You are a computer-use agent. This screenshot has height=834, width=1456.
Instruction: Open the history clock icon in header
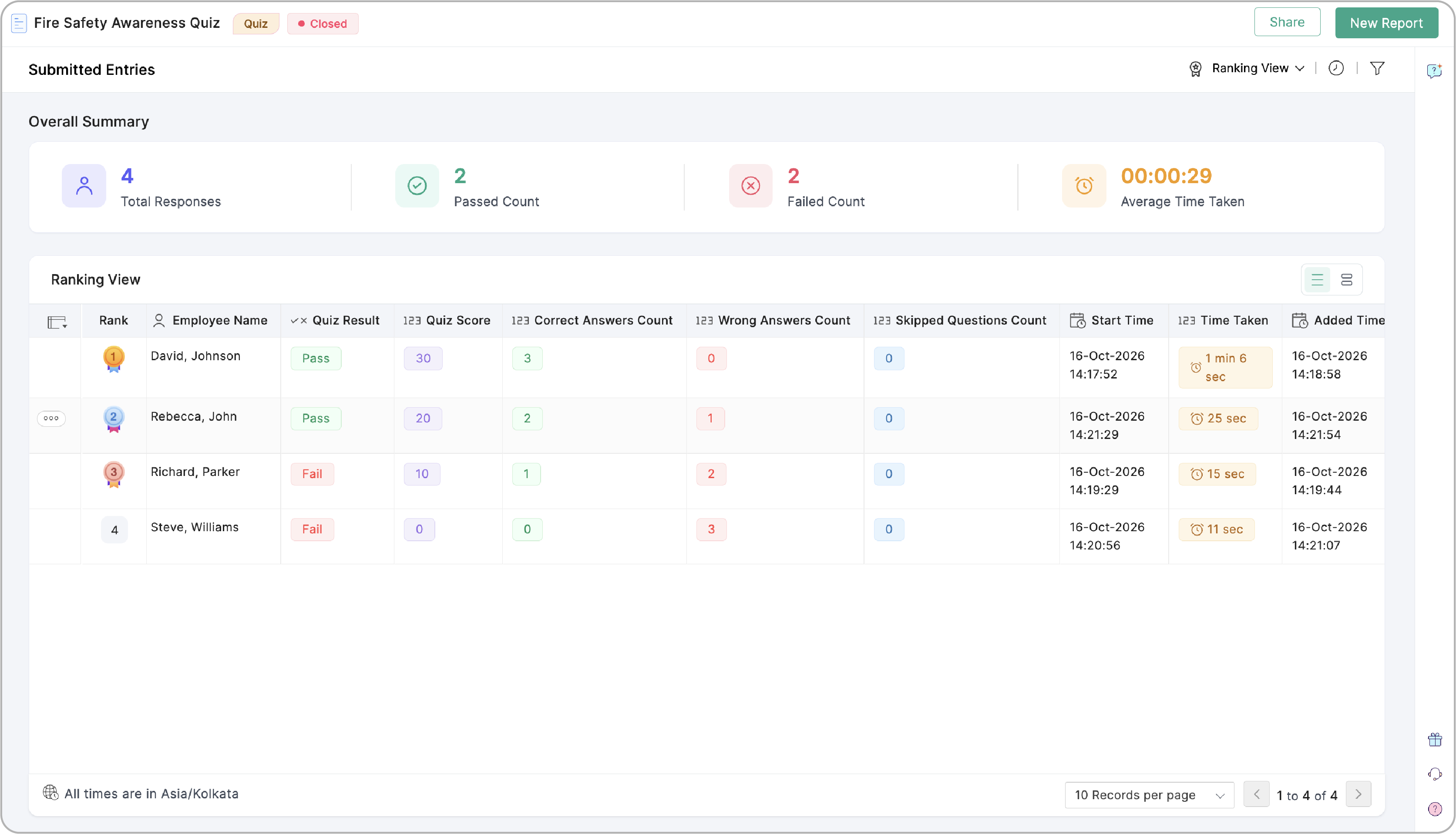point(1336,68)
